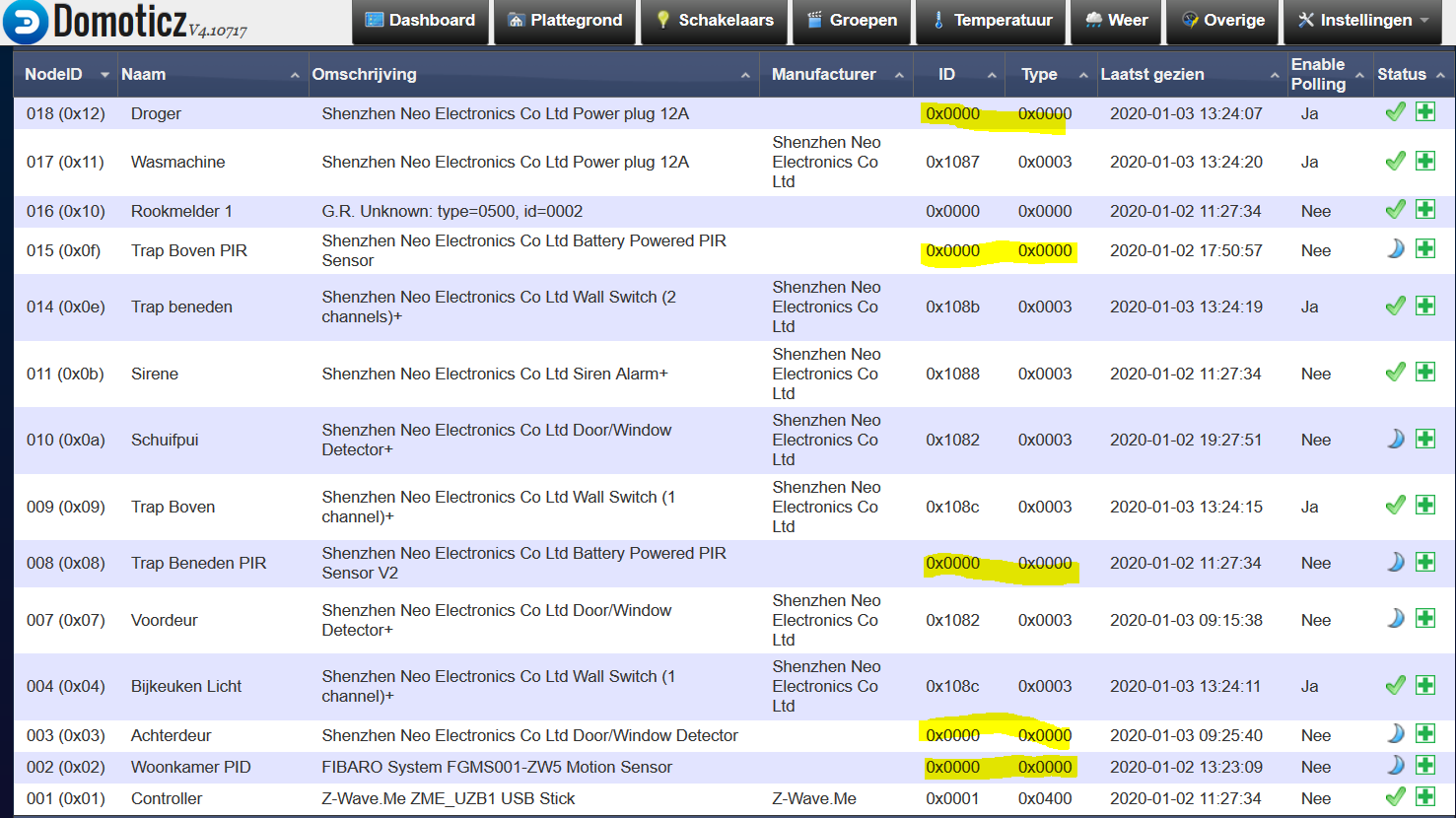The height and width of the screenshot is (818, 1456).
Task: Open the Weer tab
Action: tap(1116, 21)
